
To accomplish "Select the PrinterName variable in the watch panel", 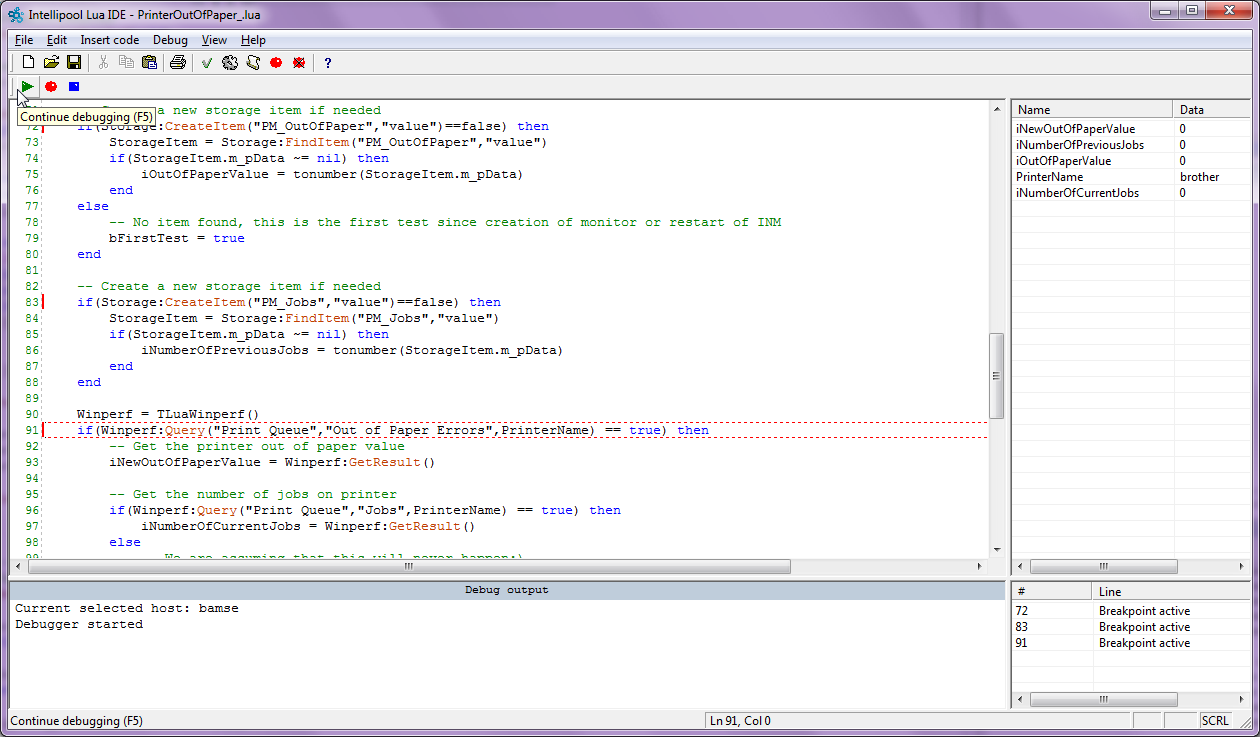I will tap(1053, 176).
